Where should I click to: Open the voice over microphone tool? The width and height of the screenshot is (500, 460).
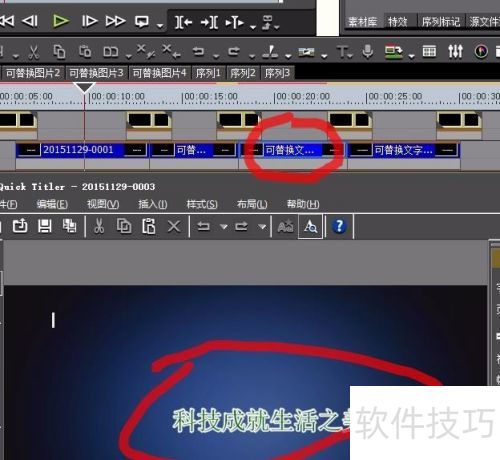(x=368, y=52)
